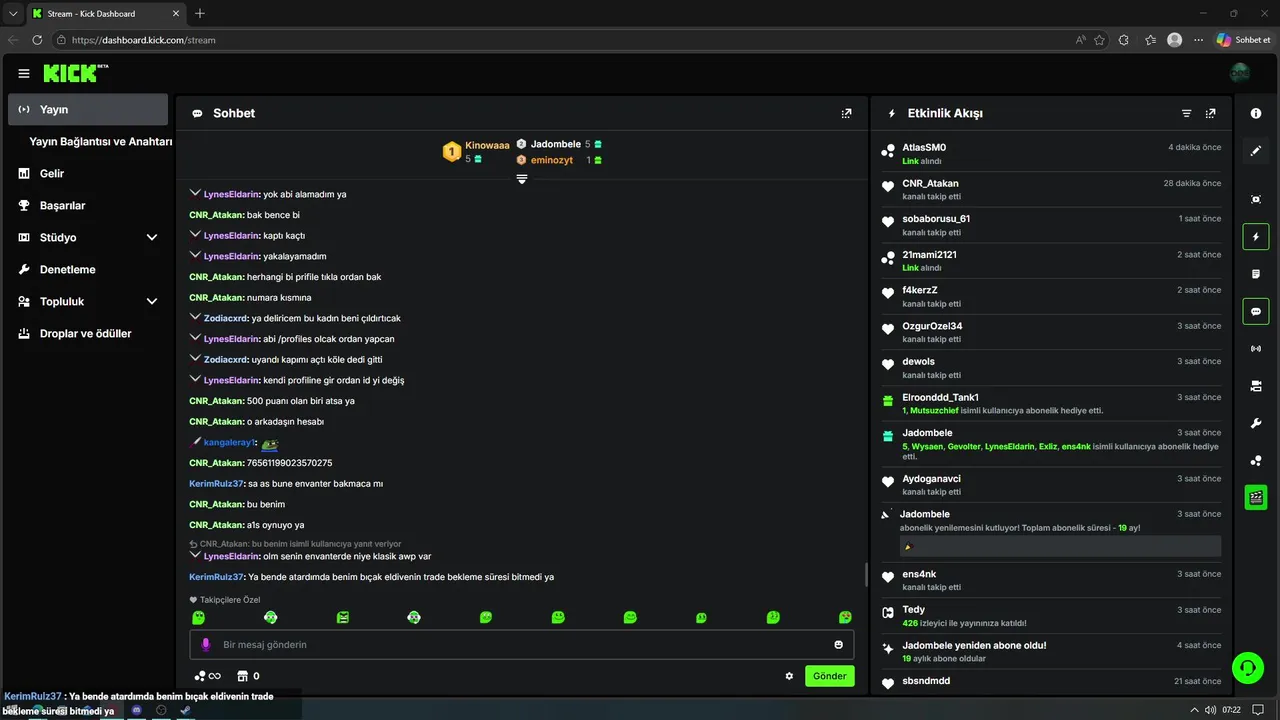
Task: Open the screen capture icon in right sidebar
Action: coord(1256,199)
